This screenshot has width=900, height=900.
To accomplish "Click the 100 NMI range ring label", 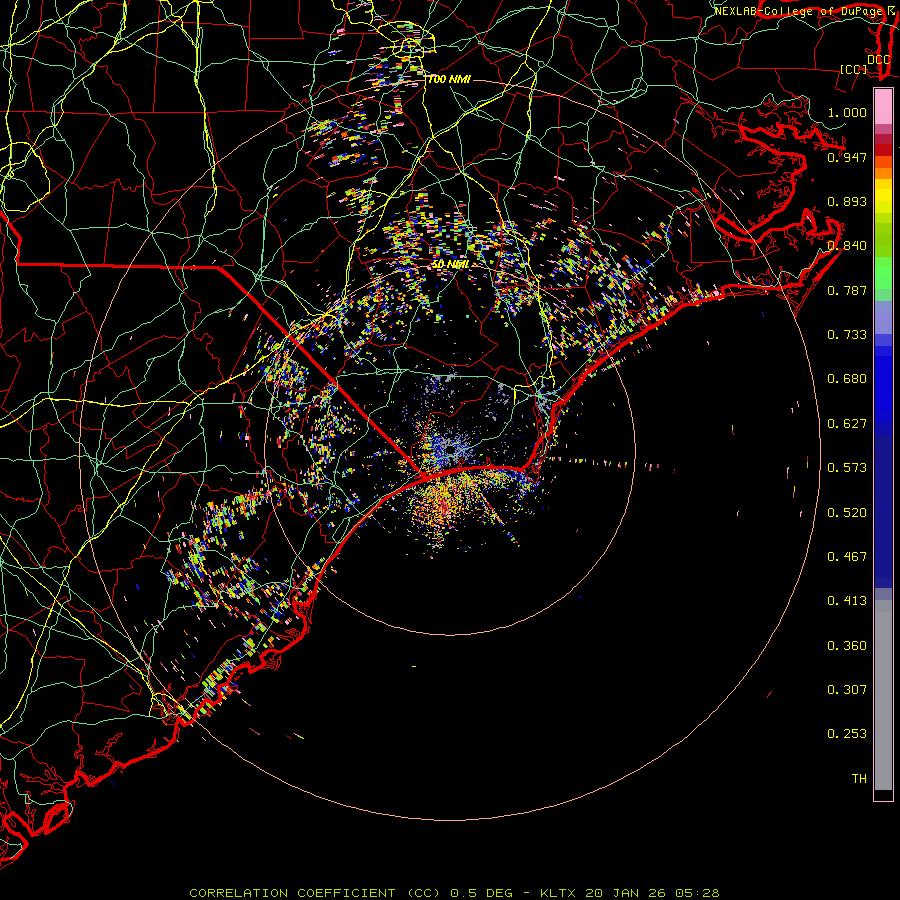I will pos(449,79).
